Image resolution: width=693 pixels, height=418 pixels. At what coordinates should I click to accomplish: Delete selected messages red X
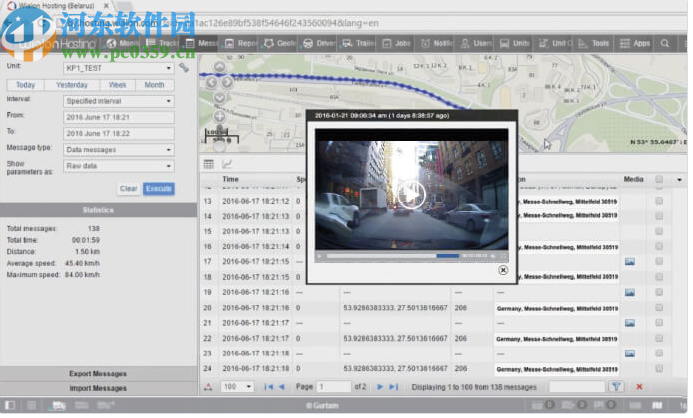(x=640, y=387)
